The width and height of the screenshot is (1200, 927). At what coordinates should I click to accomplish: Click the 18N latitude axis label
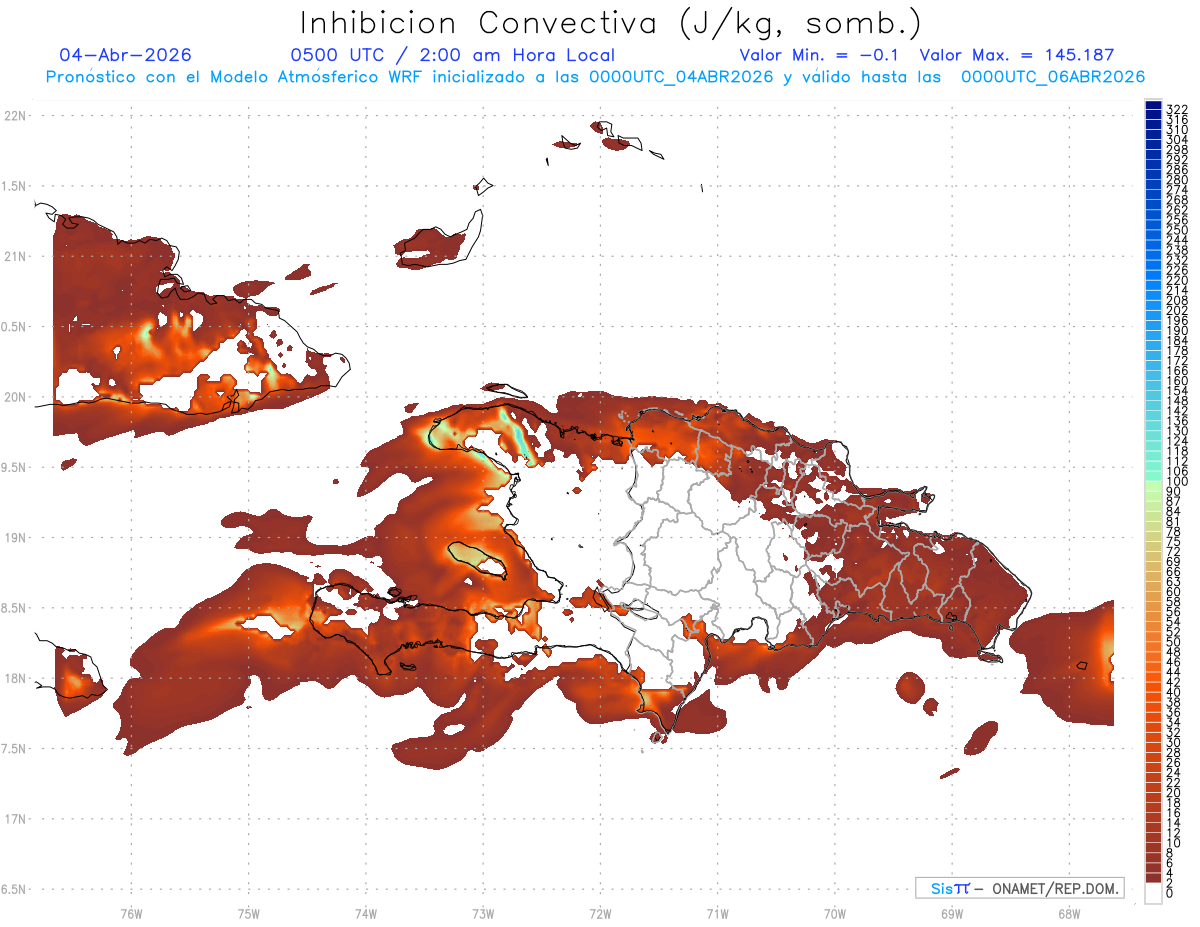16,678
